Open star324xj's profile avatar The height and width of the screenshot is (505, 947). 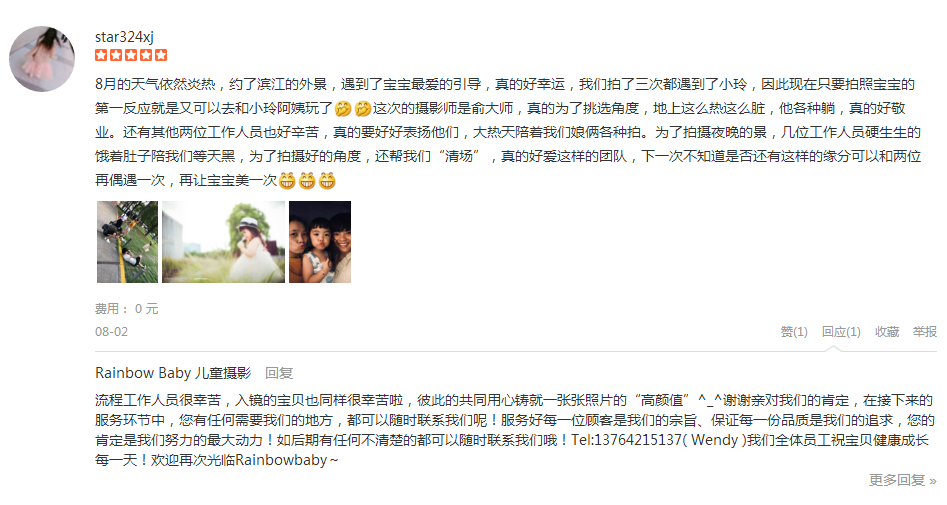point(42,59)
